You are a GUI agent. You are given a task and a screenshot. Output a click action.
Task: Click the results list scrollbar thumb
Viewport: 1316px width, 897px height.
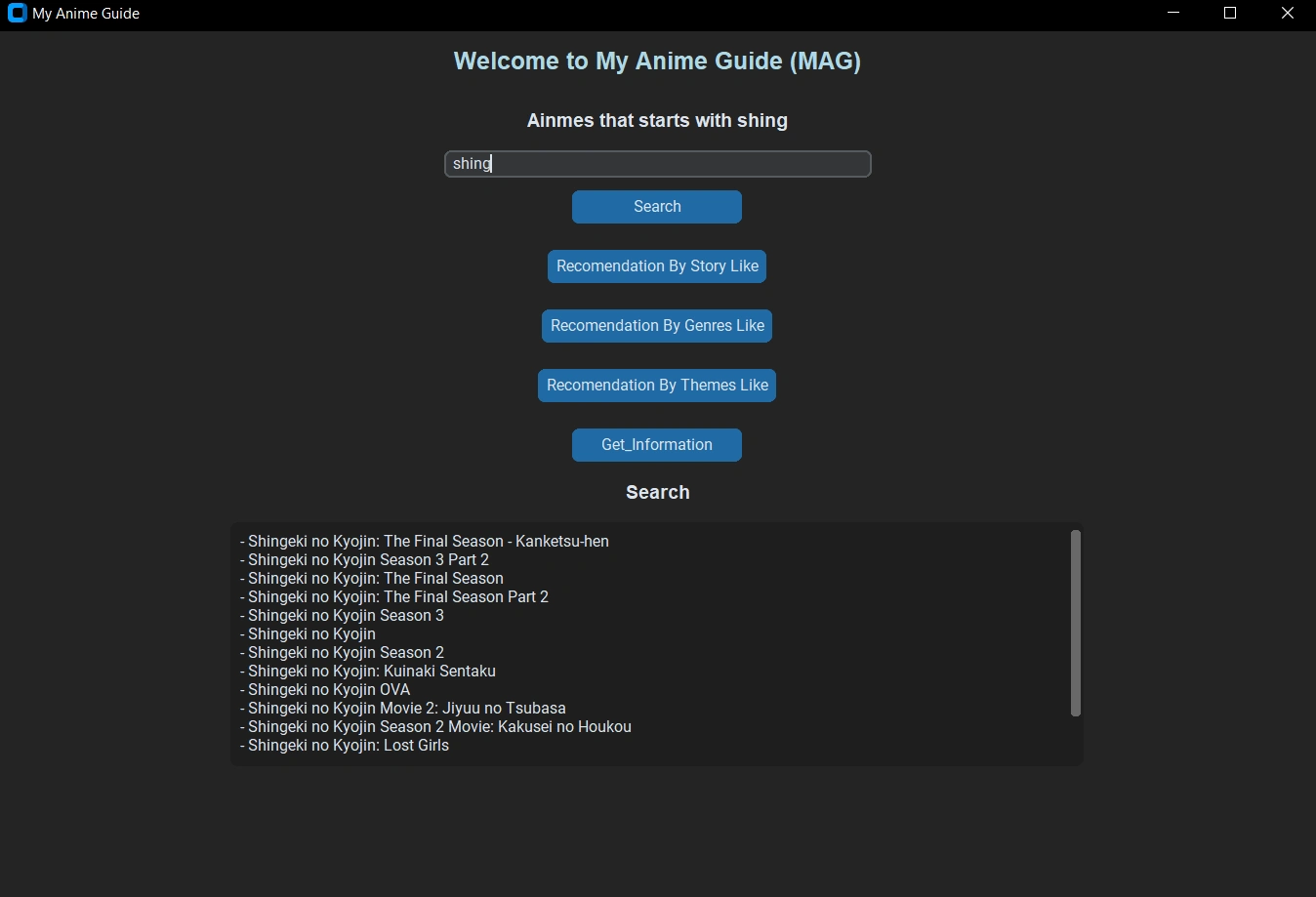[x=1076, y=623]
